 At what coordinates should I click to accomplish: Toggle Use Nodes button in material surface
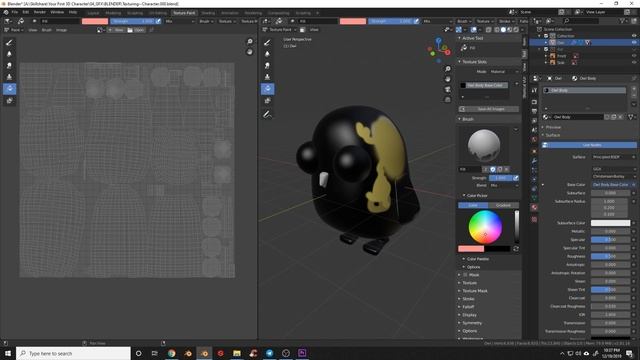click(589, 145)
